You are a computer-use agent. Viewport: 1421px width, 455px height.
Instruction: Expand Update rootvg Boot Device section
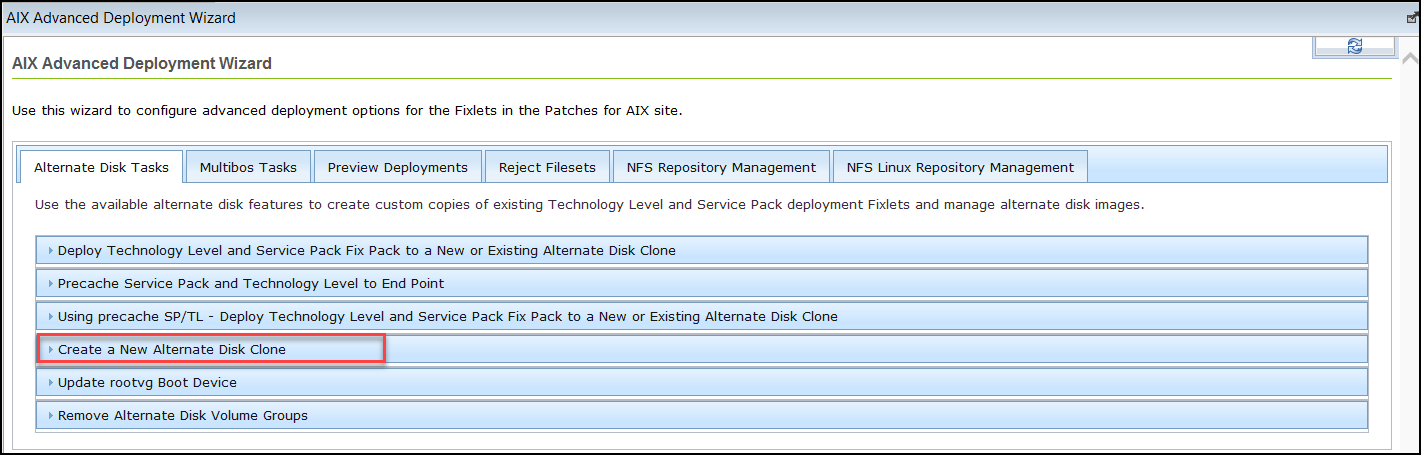702,382
